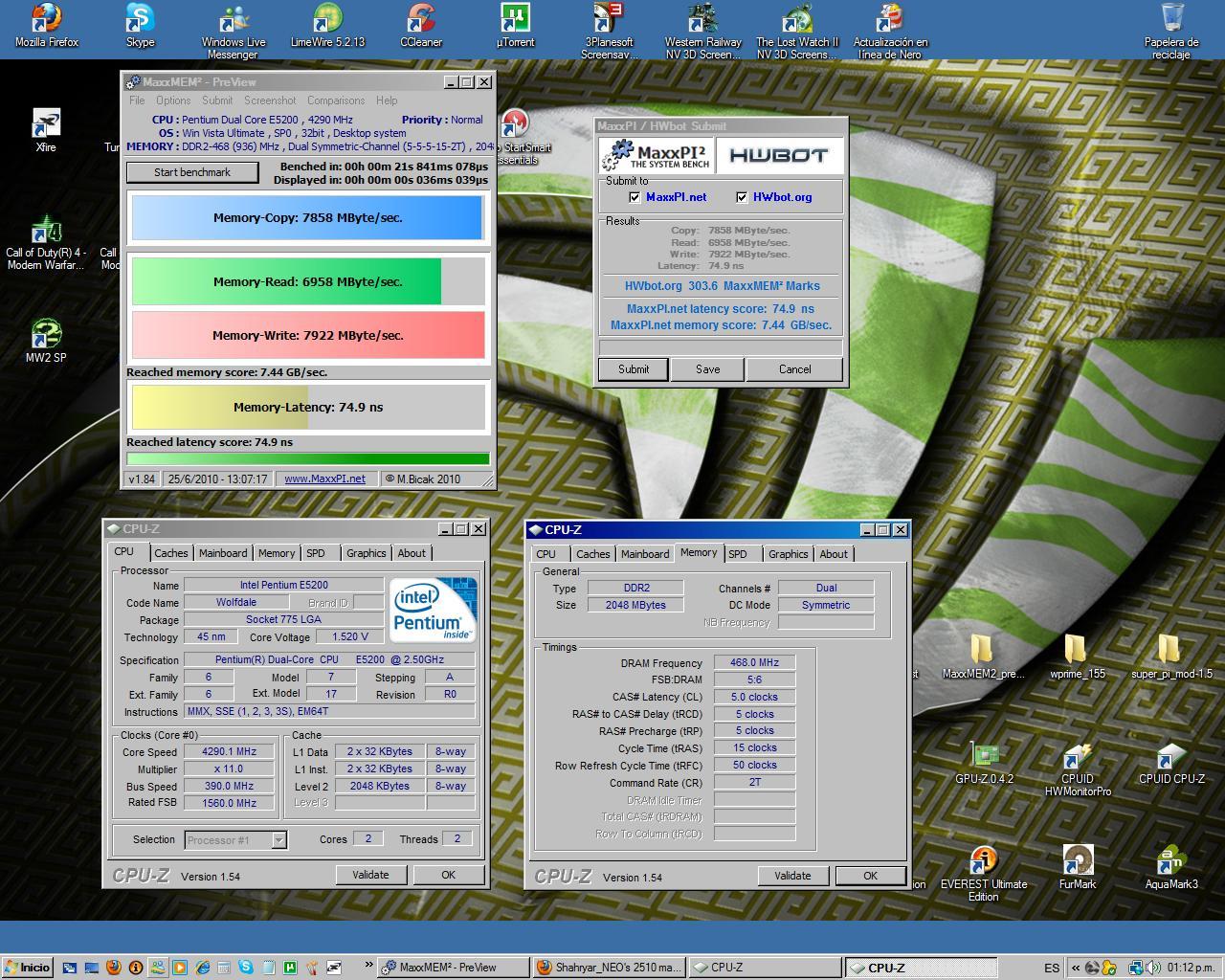Expand hidden system tray icons arrow

1076,968
